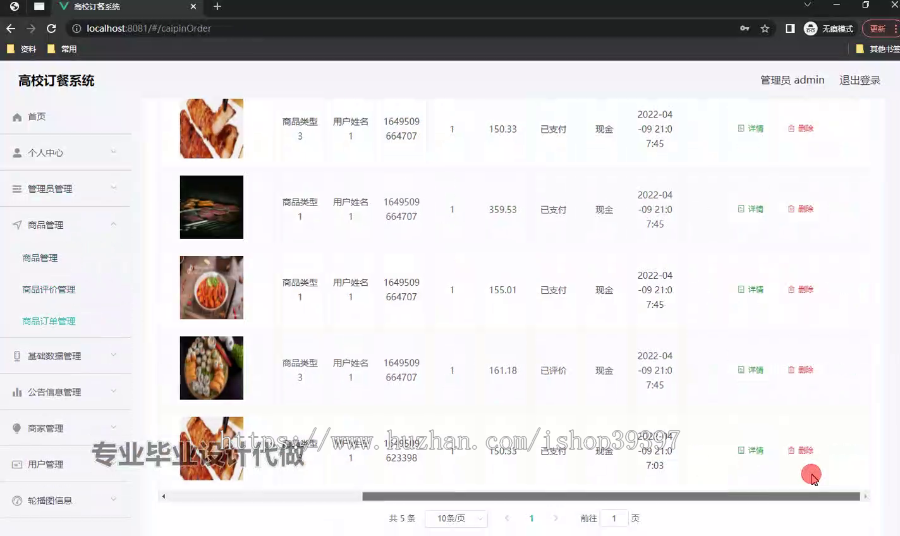View 详情 of 150.33 order 1649509664707
Viewport: 900px width, 536px height.
(751, 129)
